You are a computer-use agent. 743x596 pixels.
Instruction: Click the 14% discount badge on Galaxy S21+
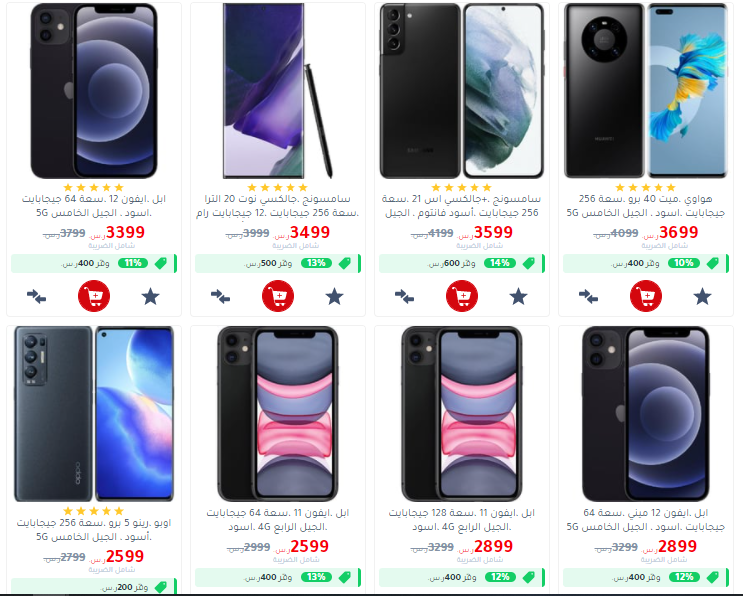[x=499, y=263]
